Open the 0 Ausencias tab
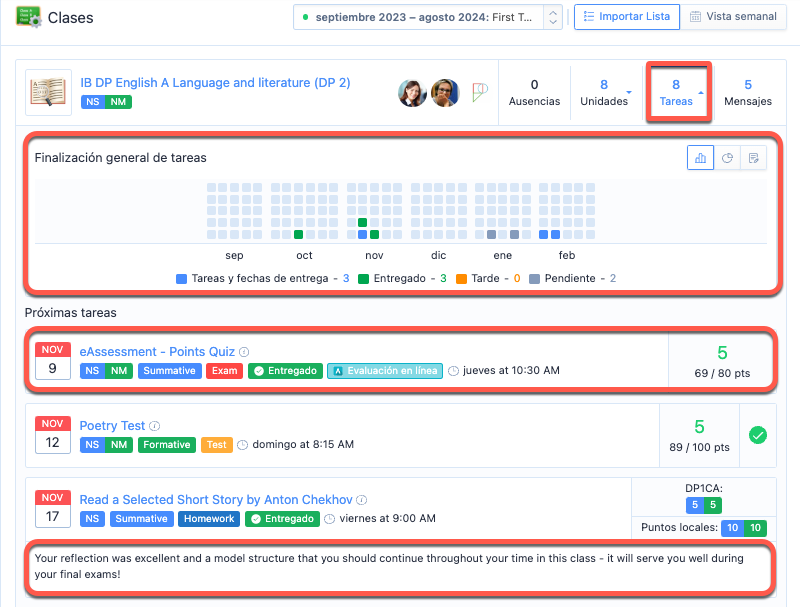 pyautogui.click(x=534, y=92)
